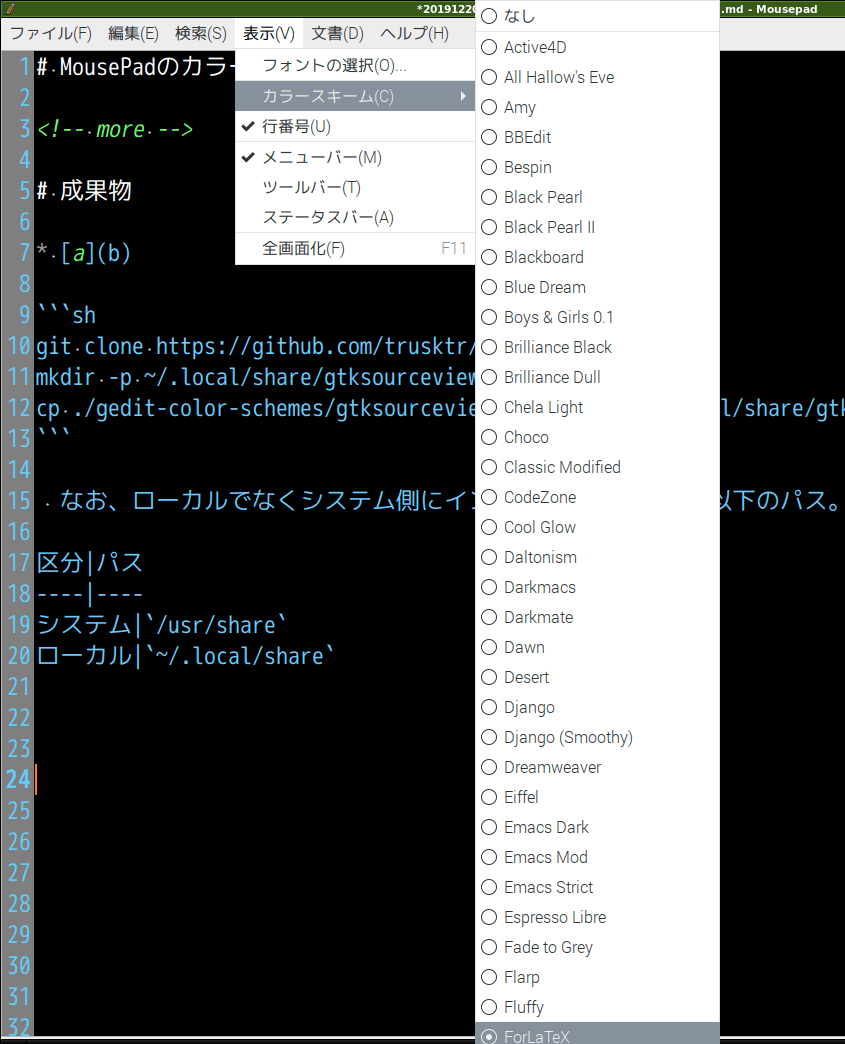Select Classic Modified scheme
The width and height of the screenshot is (845, 1044).
click(x=597, y=467)
